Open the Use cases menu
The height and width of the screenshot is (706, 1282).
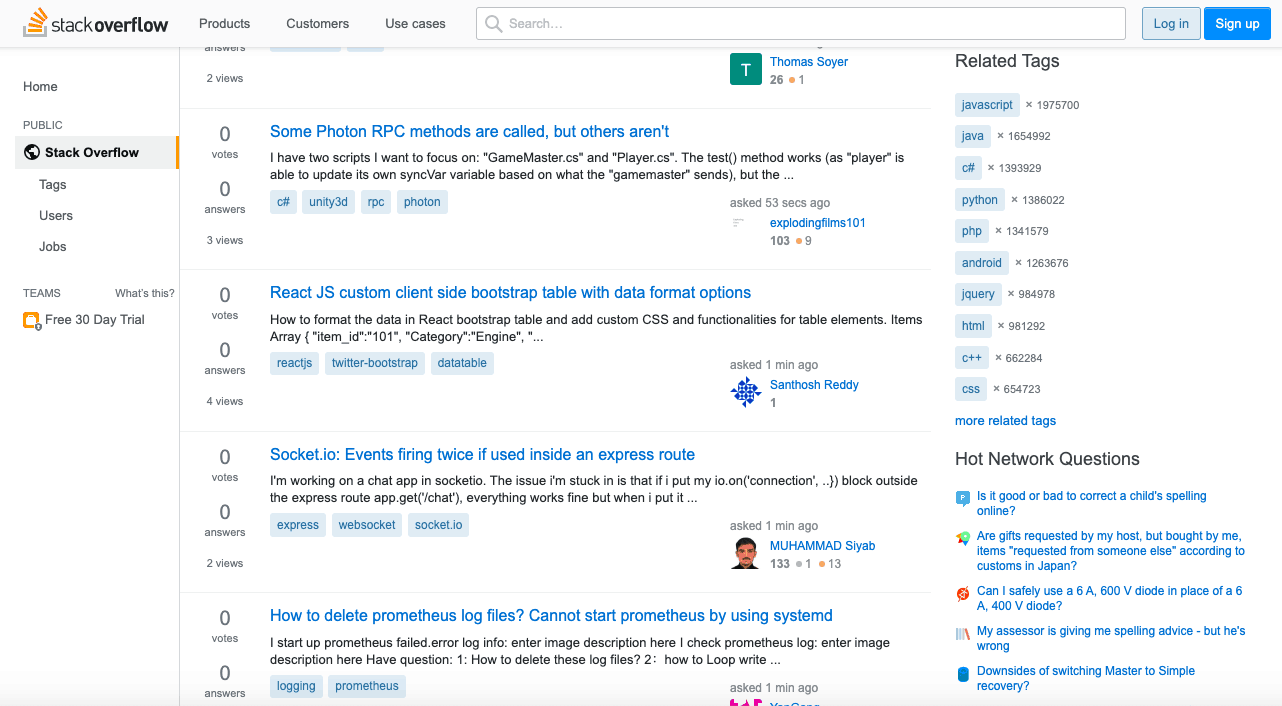point(415,23)
